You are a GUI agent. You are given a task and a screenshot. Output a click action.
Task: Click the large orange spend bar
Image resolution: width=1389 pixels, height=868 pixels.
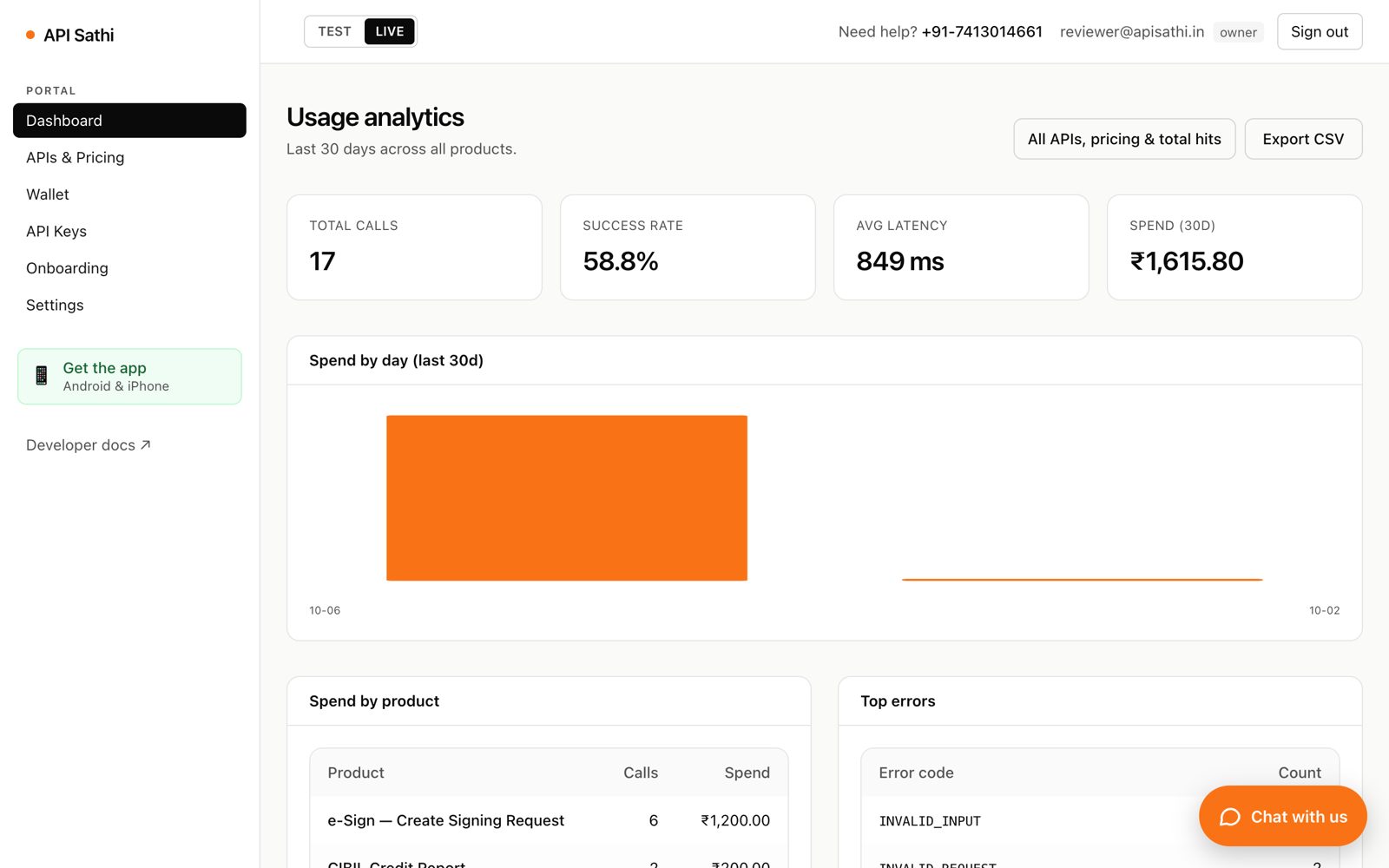[x=567, y=497]
